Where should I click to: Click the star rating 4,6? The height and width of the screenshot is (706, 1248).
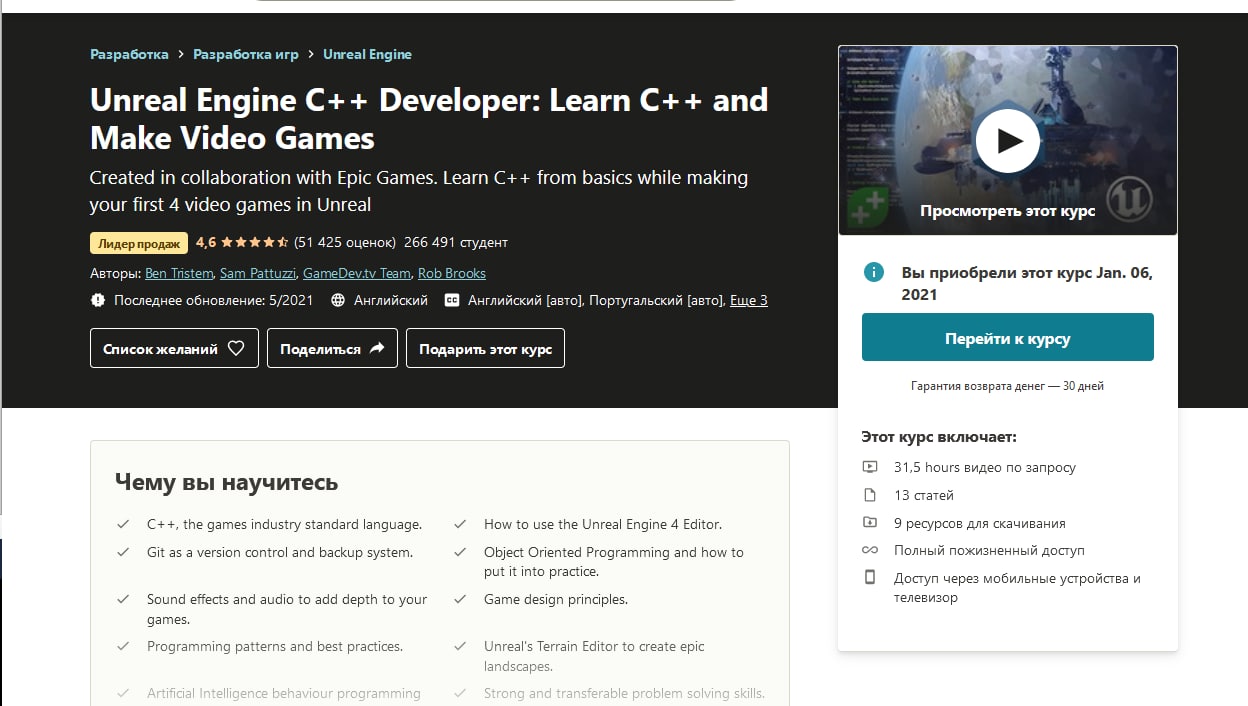pyautogui.click(x=242, y=242)
